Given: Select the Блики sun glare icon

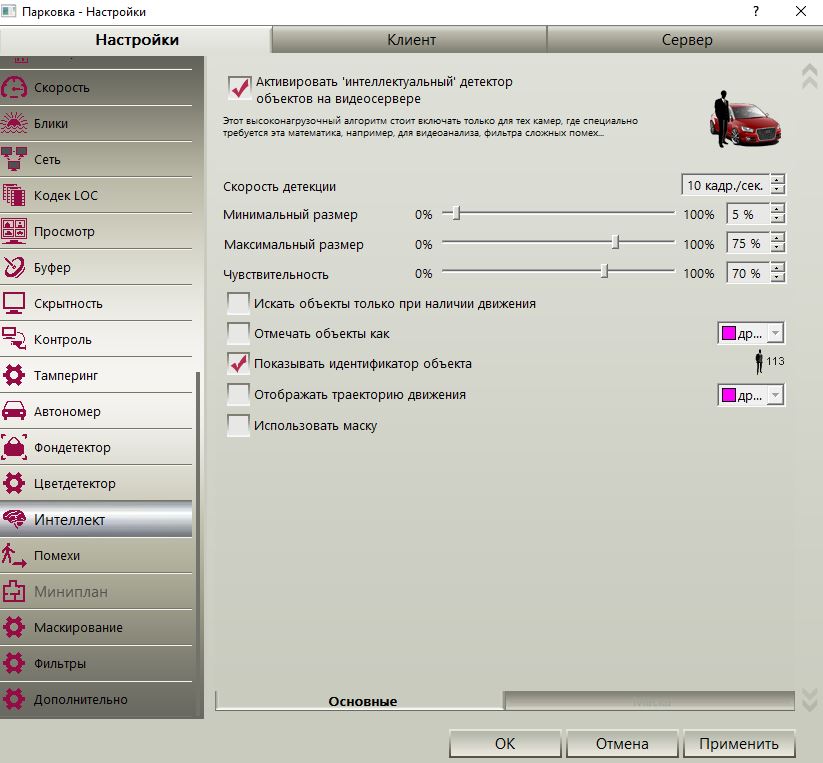Looking at the screenshot, I should tap(14, 124).
